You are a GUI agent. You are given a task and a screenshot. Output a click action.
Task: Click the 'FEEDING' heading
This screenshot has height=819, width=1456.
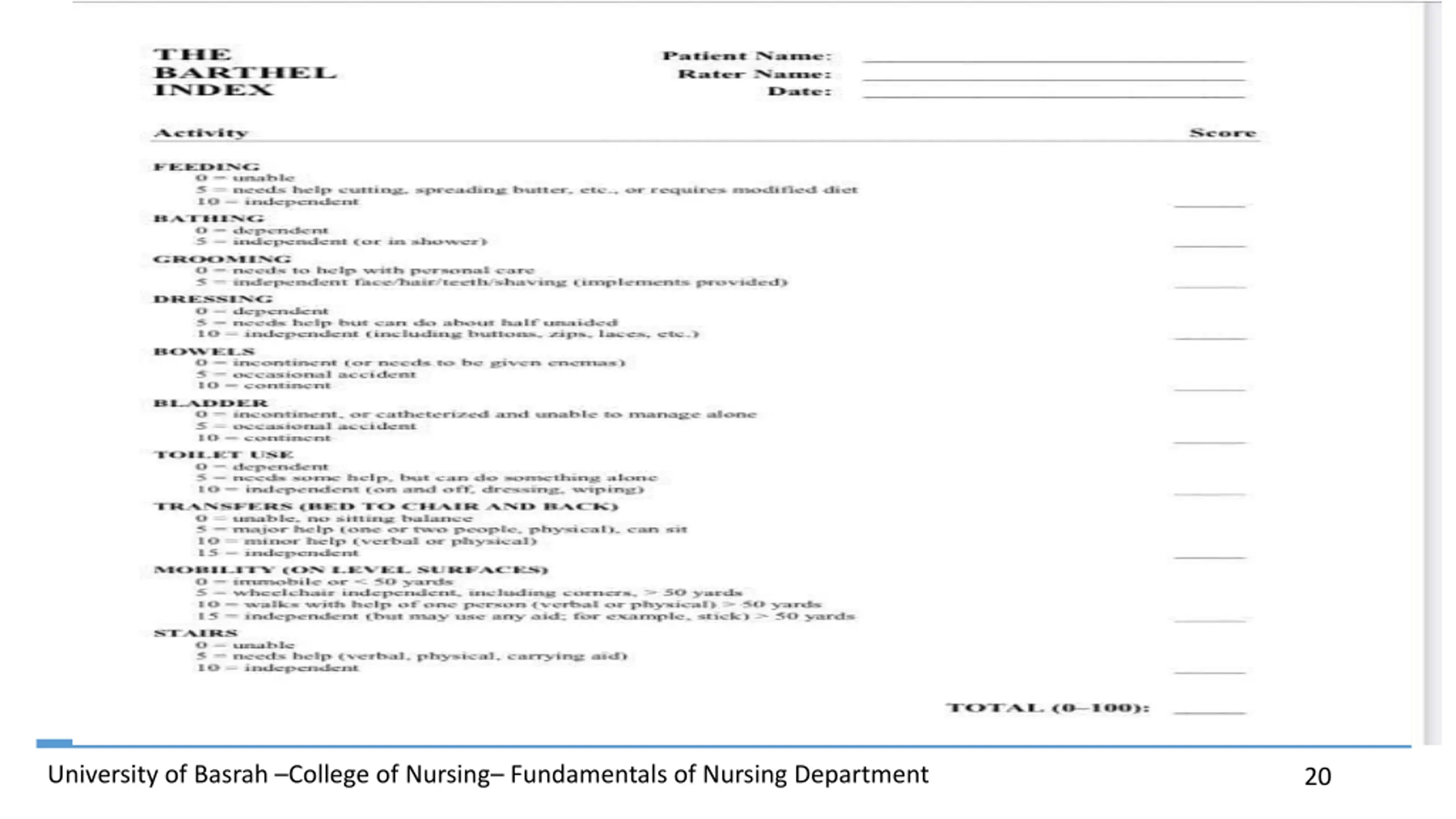click(x=206, y=167)
